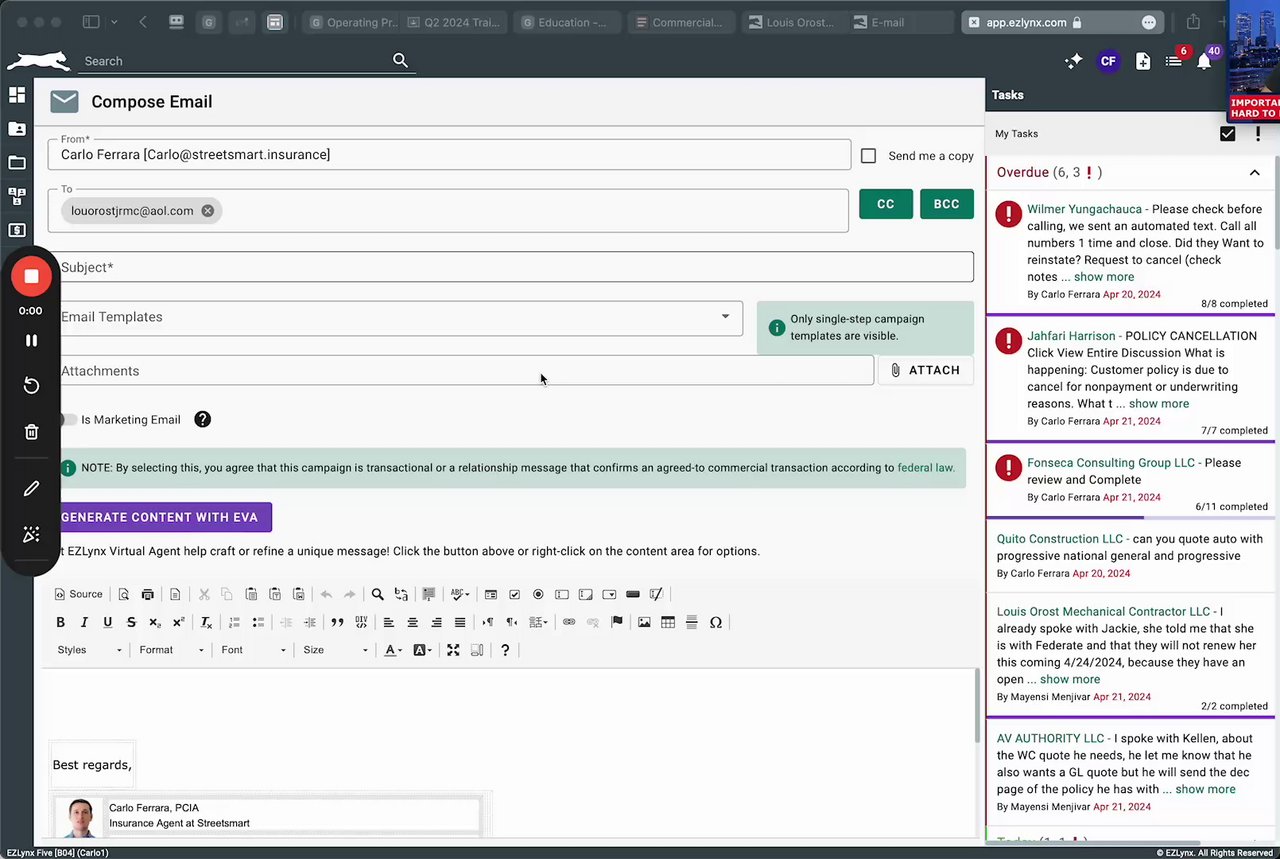The image size is (1280, 859).
Task: Insert a radio button form element
Action: click(538, 594)
